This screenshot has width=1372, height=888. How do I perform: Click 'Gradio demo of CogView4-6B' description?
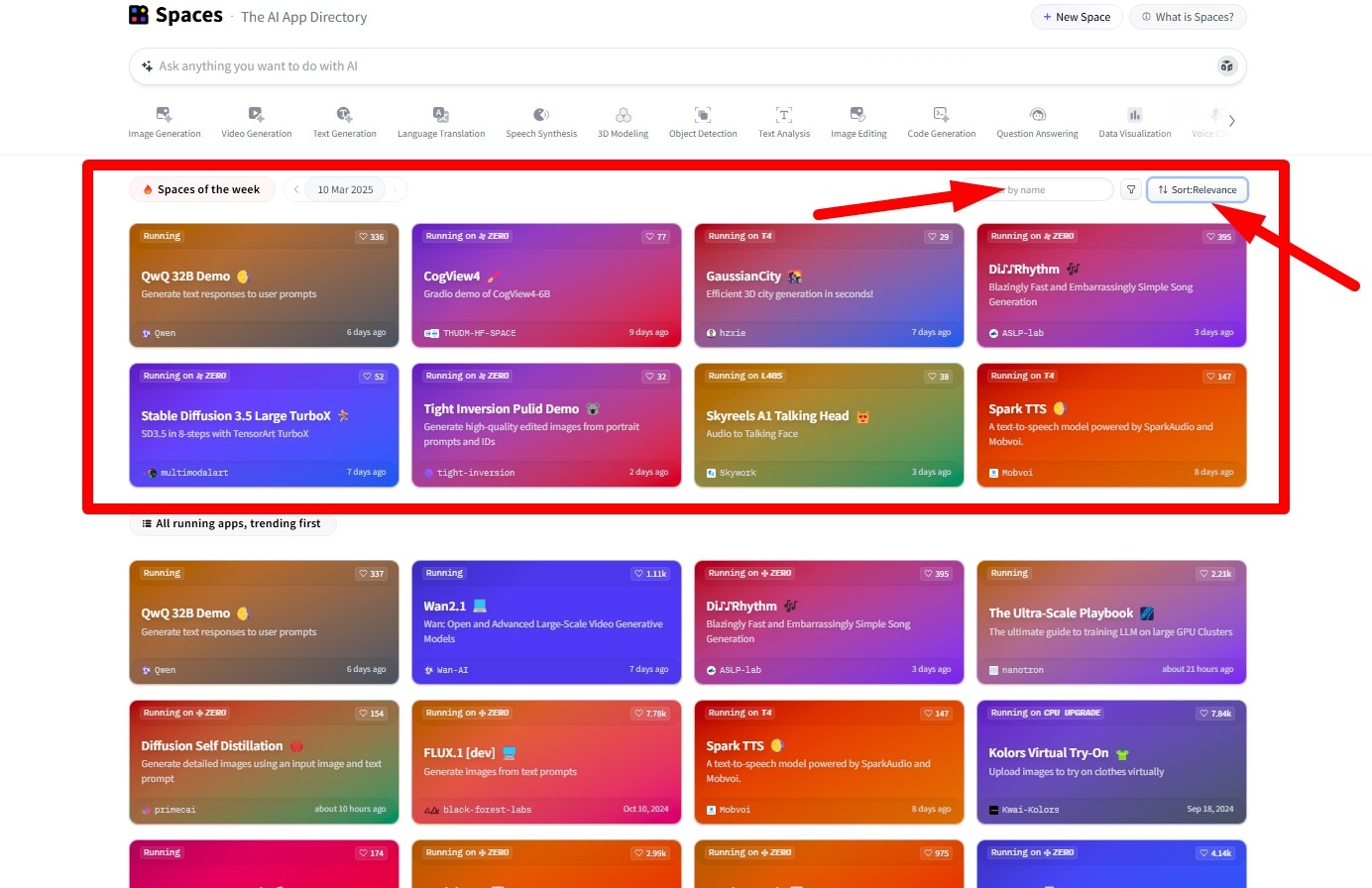[x=487, y=294]
